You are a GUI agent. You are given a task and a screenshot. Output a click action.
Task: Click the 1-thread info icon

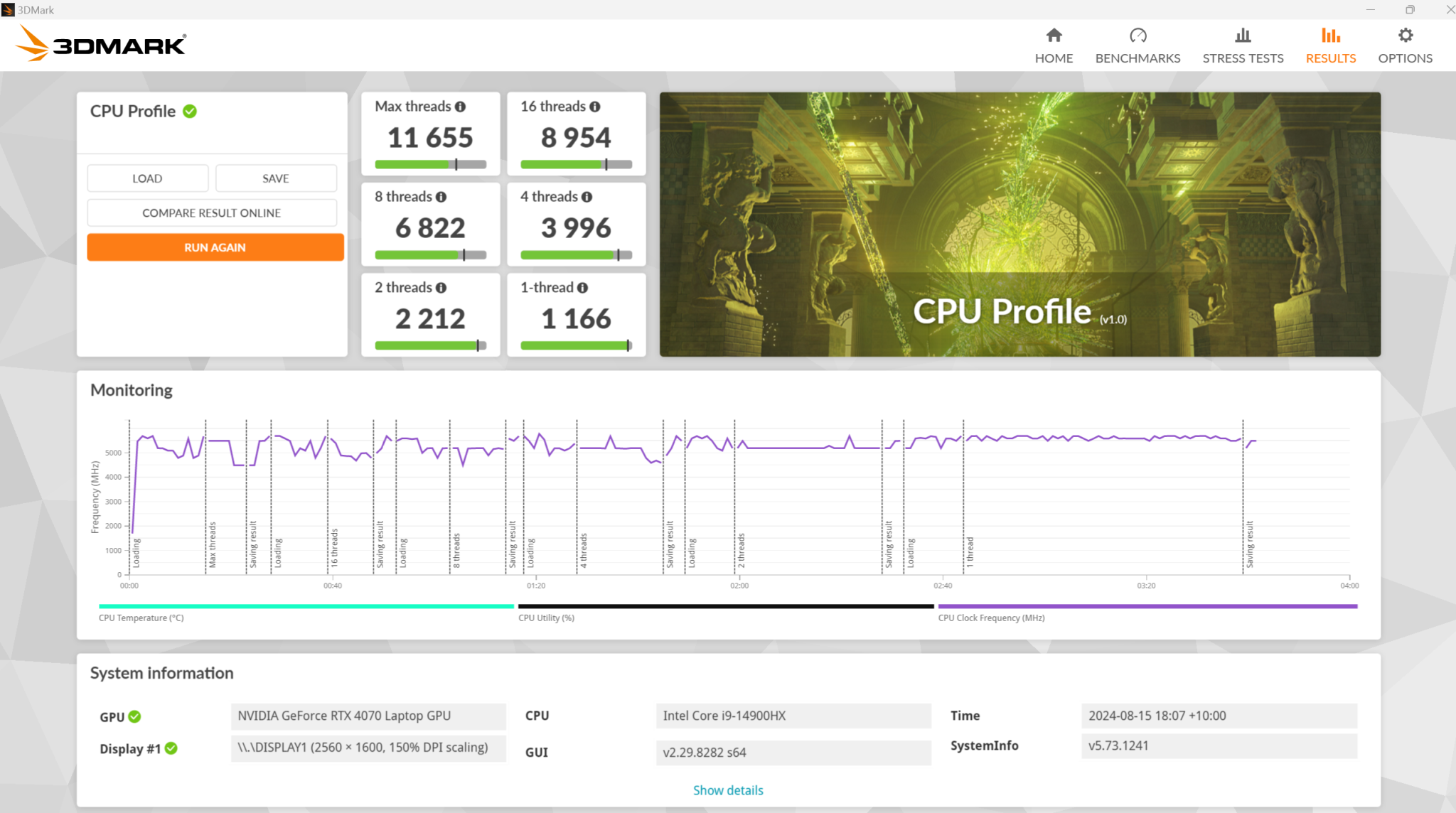coord(584,287)
